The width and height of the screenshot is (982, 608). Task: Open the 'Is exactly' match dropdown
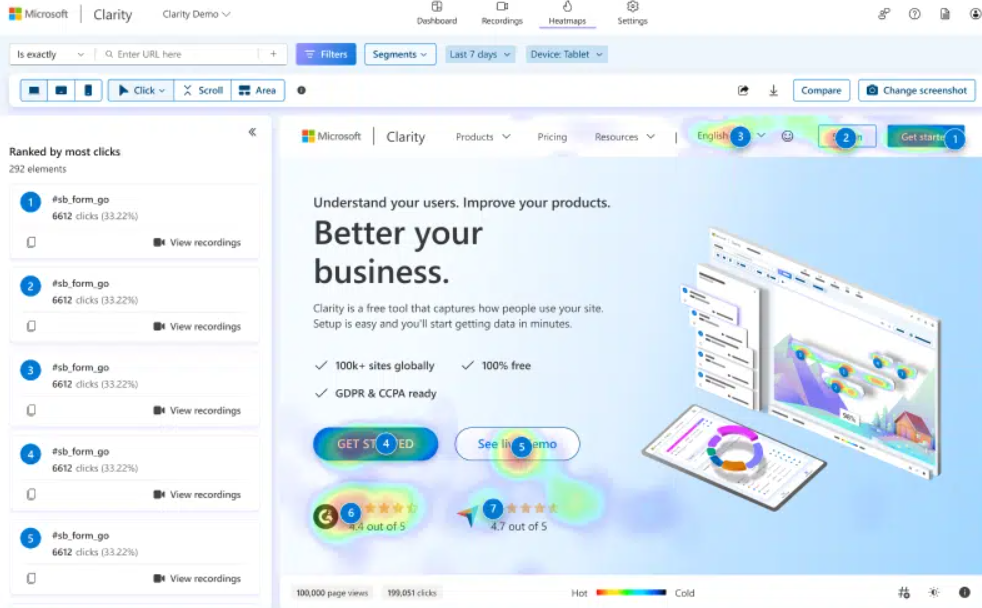(x=51, y=54)
